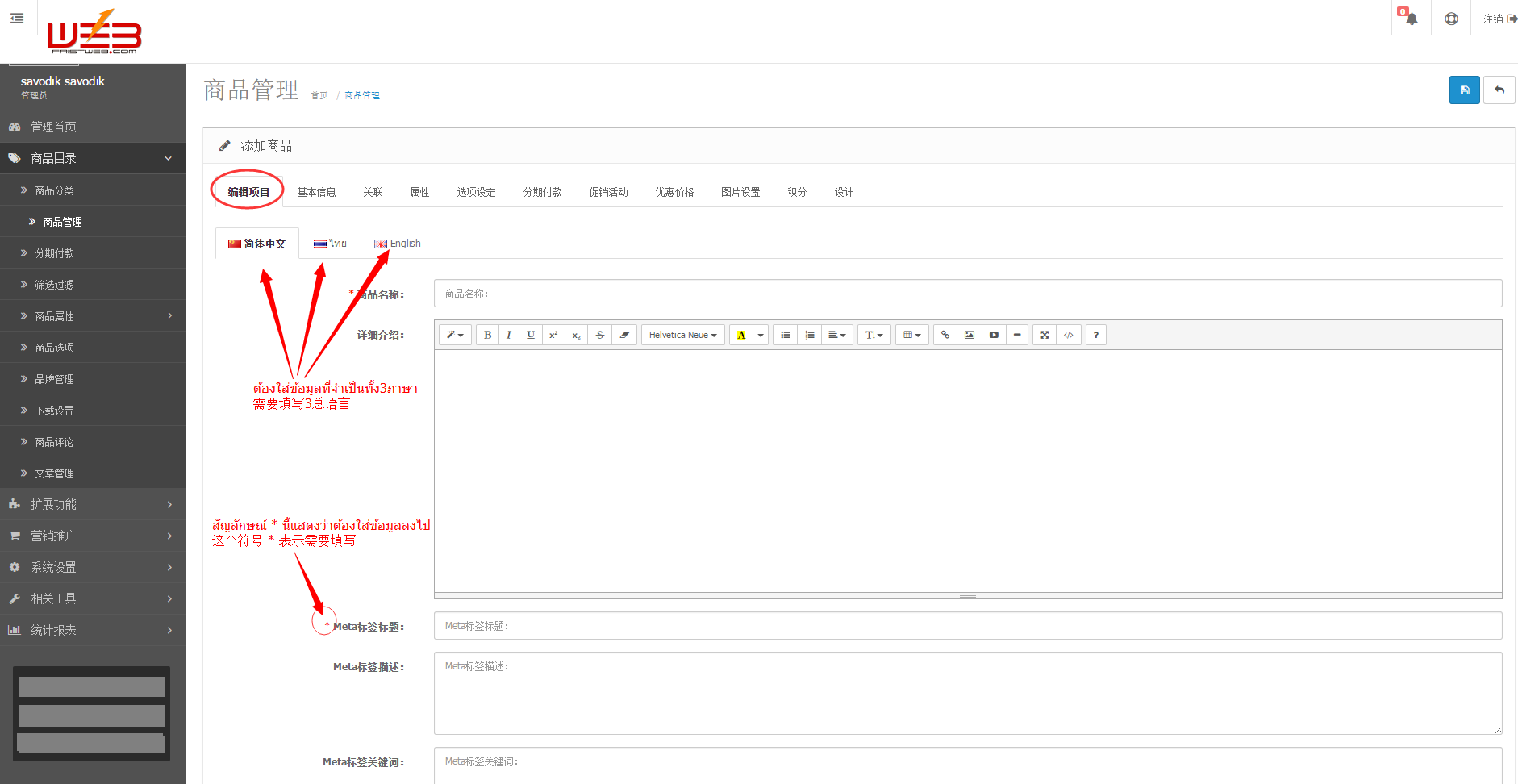Select the 设计 tab
This screenshot has width=1518, height=784.
coord(844,192)
